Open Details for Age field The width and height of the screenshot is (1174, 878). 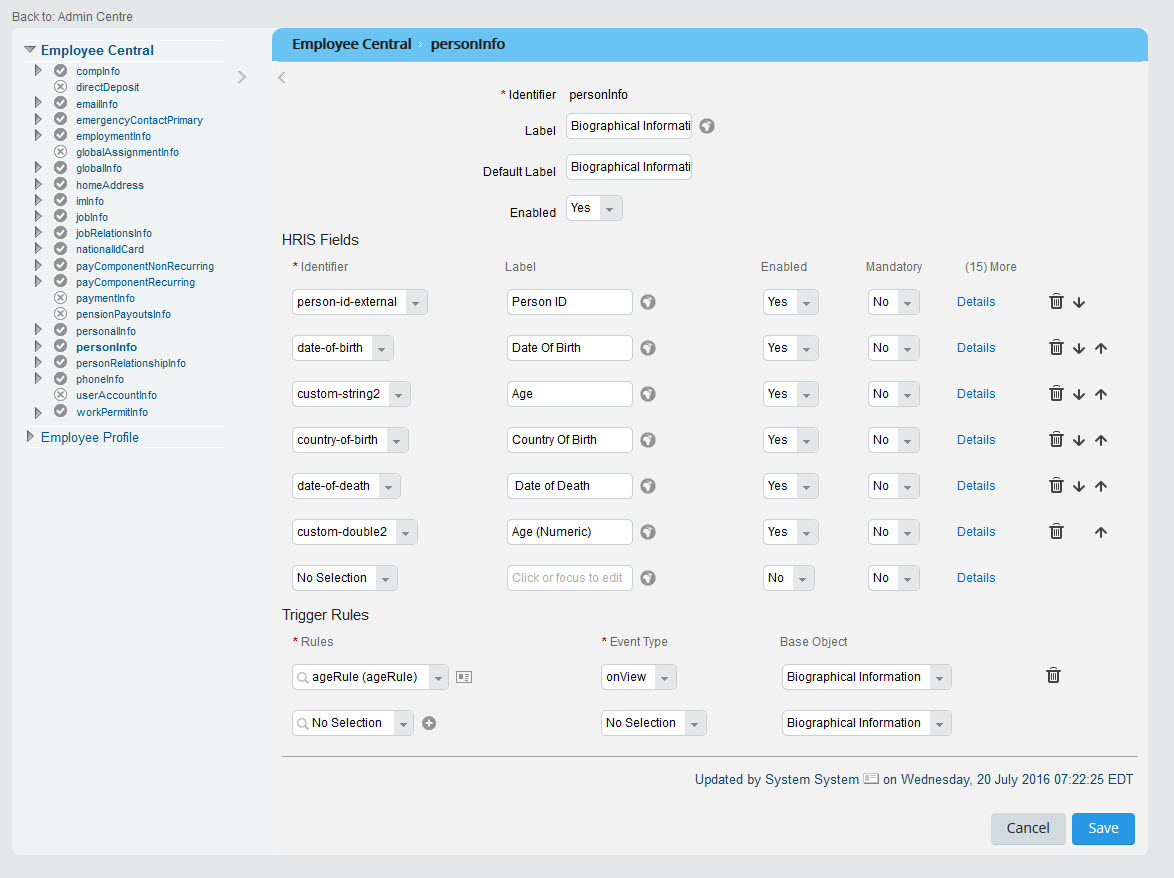[x=976, y=394]
